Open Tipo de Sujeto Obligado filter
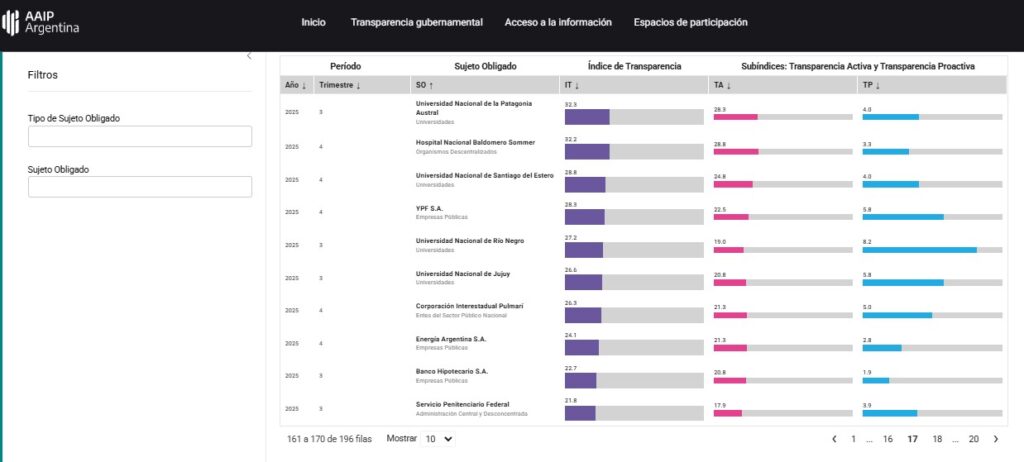This screenshot has height=462, width=1024. pos(140,137)
